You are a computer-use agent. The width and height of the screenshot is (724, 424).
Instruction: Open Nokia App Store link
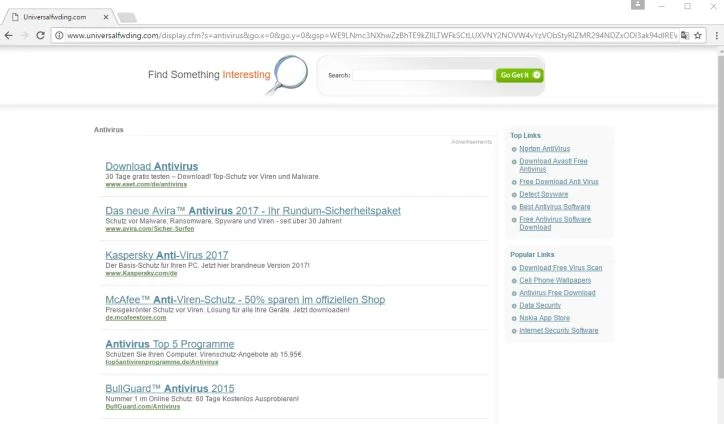tap(544, 318)
